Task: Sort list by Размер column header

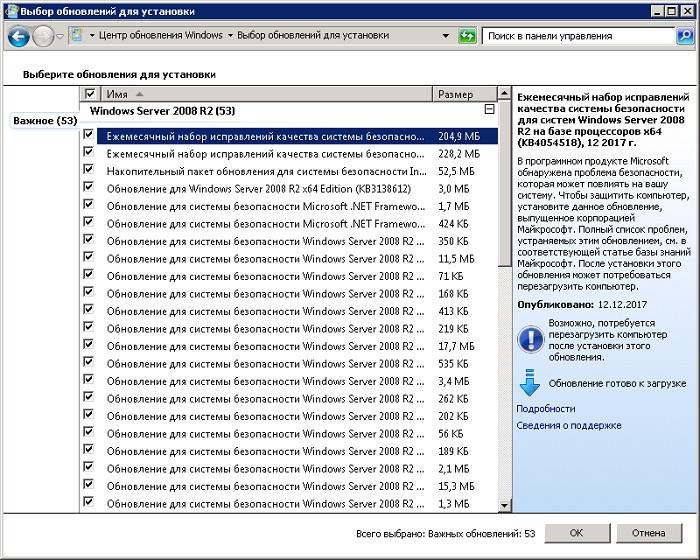Action: click(465, 94)
